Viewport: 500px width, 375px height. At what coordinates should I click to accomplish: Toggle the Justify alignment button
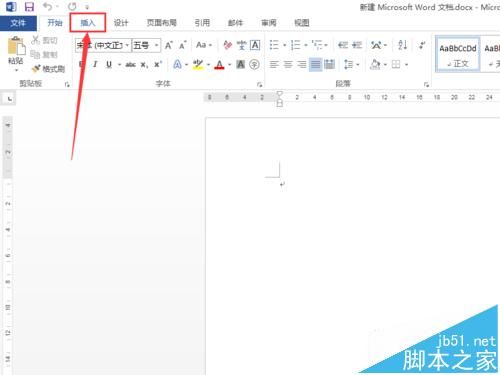pos(315,64)
